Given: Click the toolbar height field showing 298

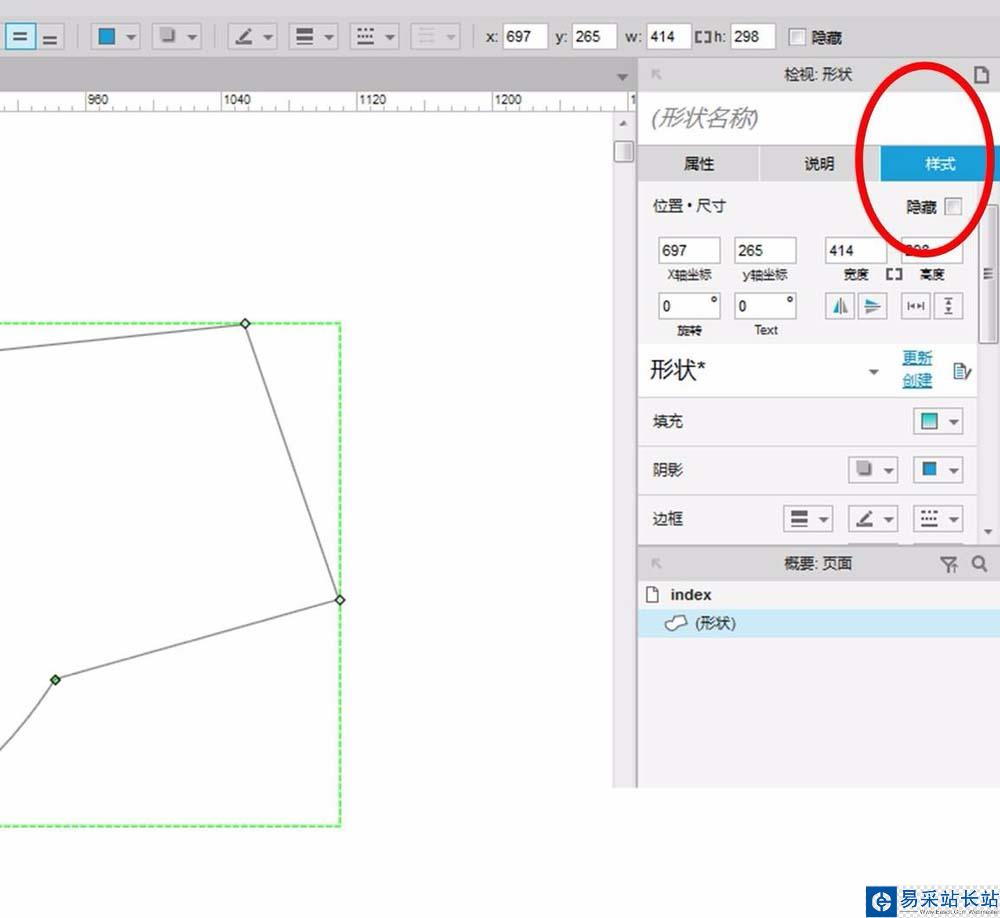Looking at the screenshot, I should tap(753, 36).
